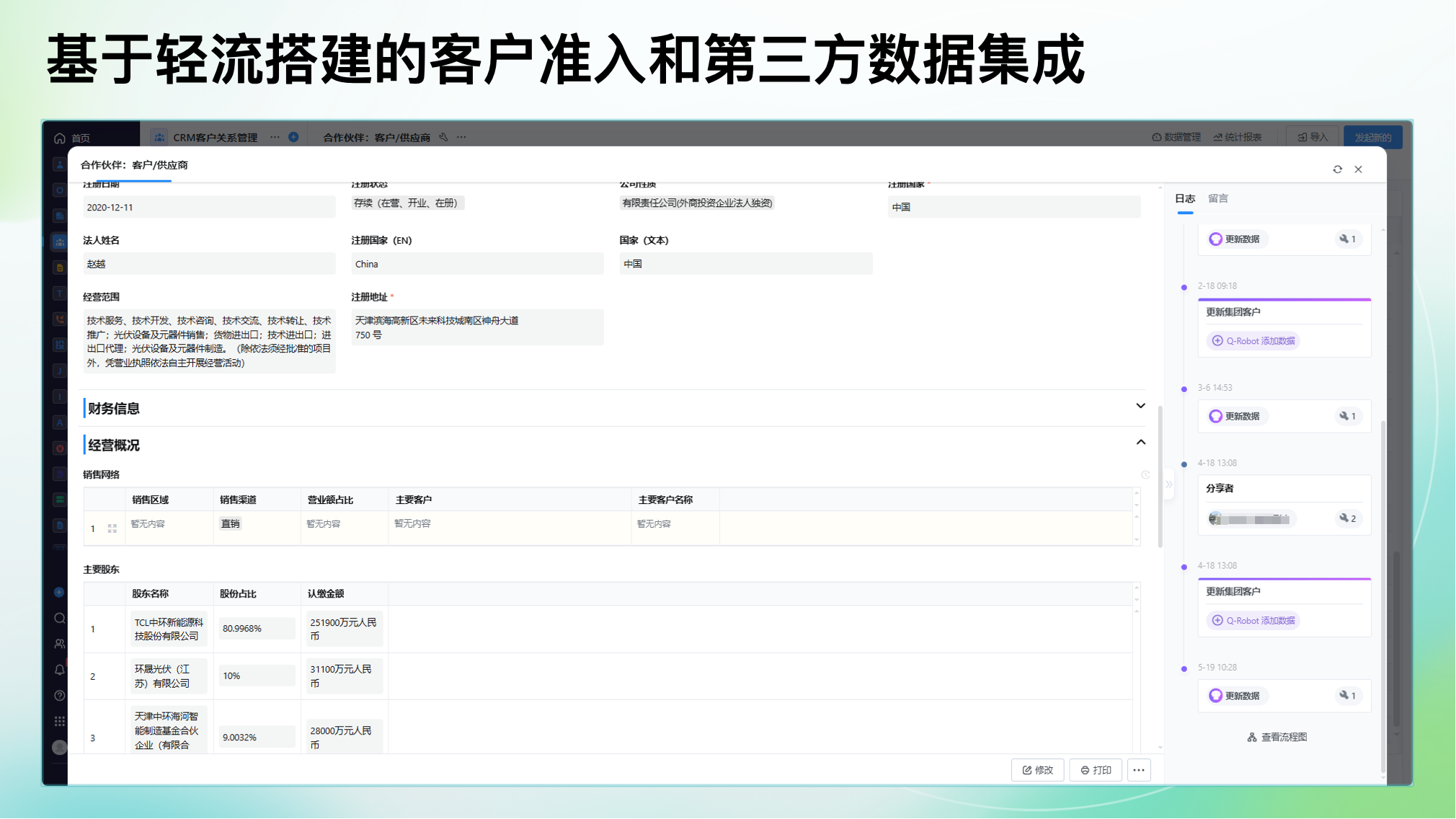1456x819 pixels.
Task: Click the blurred sharer avatar in 分享者
Action: pyautogui.click(x=1215, y=518)
